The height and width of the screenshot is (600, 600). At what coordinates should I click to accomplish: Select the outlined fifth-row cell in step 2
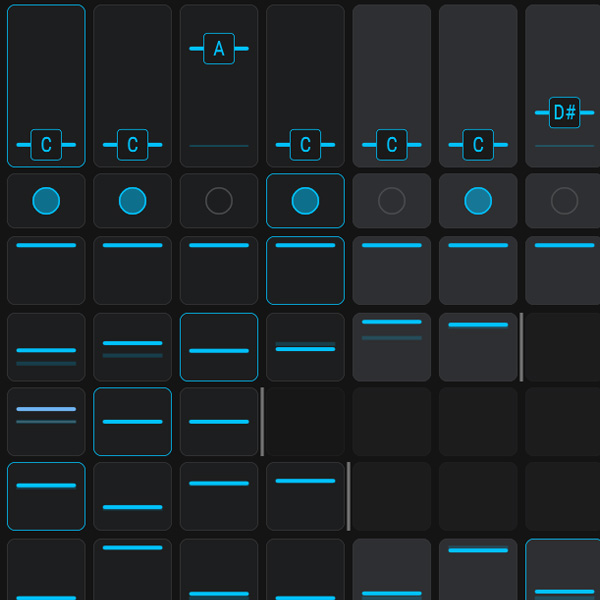coord(132,421)
